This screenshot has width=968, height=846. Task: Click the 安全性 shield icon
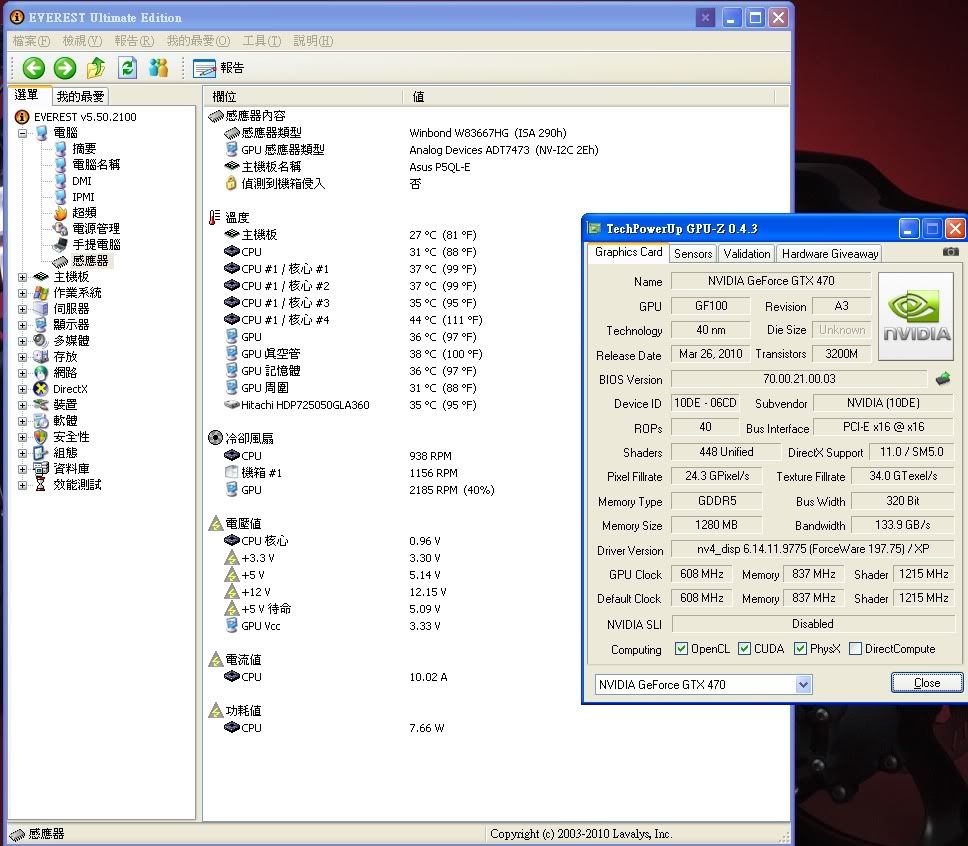pos(41,437)
